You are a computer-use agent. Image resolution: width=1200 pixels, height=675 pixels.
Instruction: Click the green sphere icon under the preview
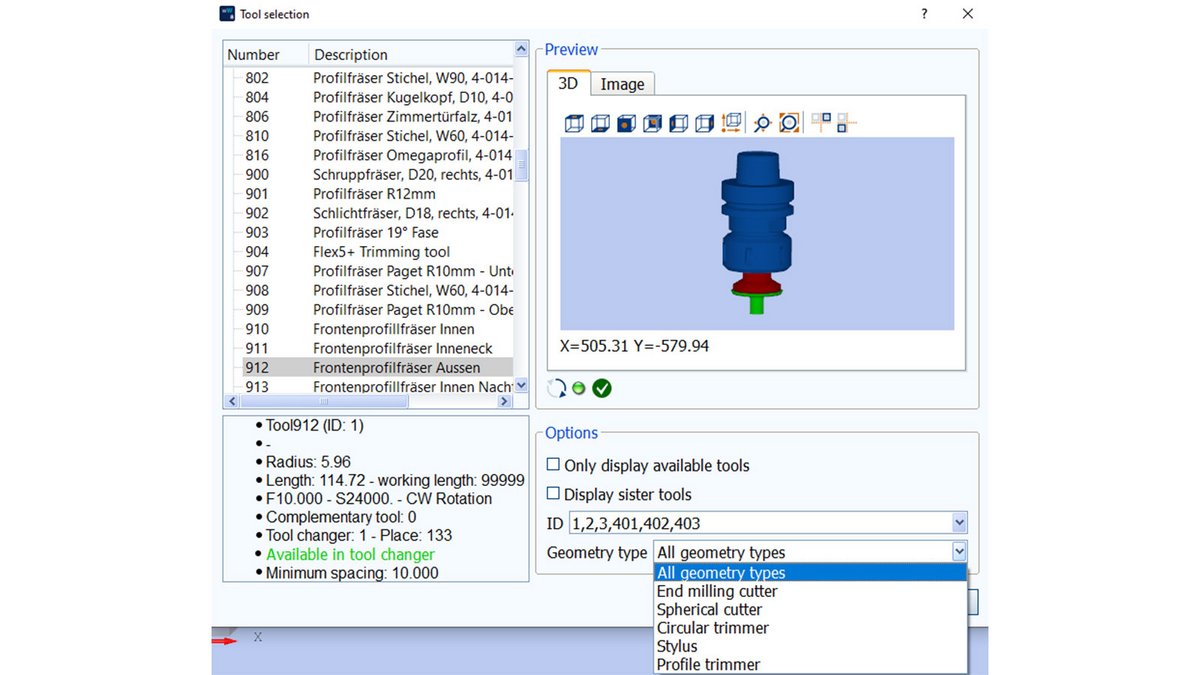pos(578,388)
